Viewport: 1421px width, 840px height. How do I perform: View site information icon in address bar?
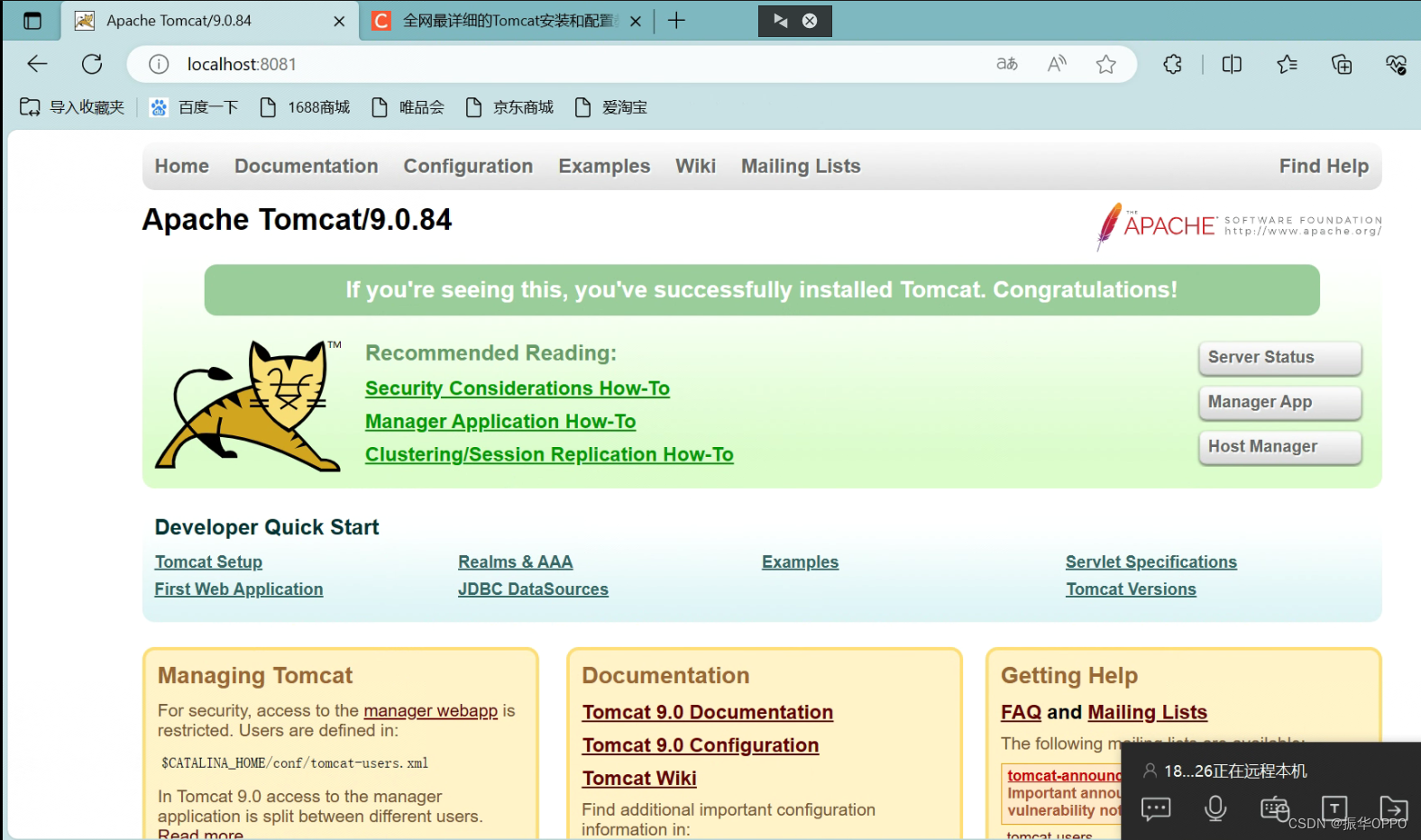click(x=159, y=64)
